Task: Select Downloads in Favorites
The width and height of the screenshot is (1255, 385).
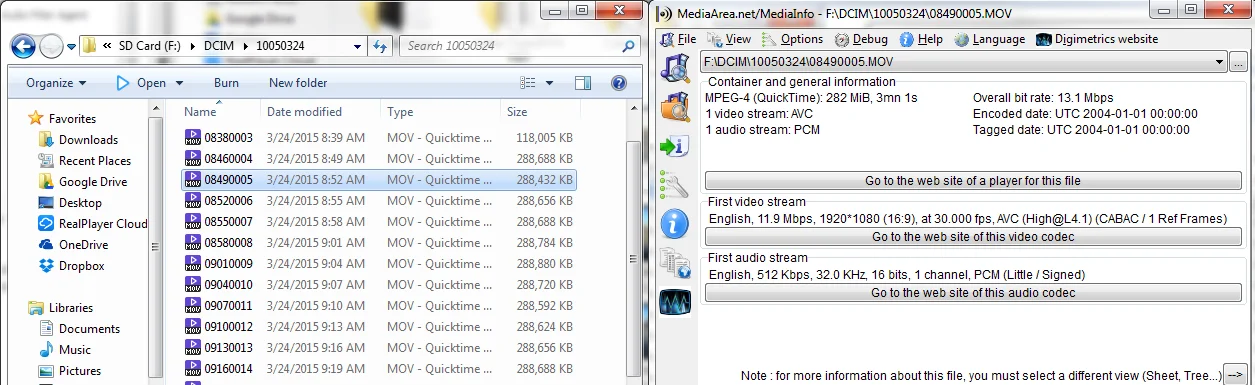Action: 88,140
